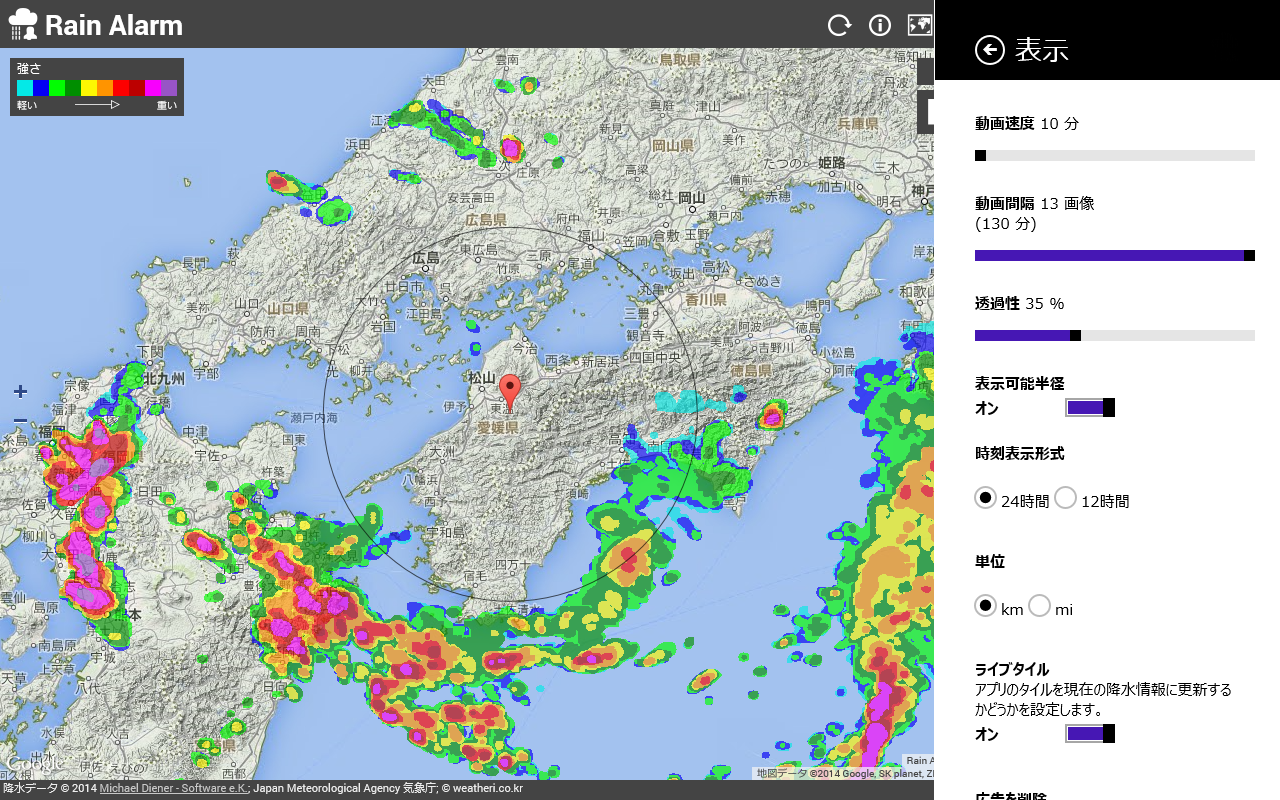Click the 香川県 label on the map

point(705,299)
